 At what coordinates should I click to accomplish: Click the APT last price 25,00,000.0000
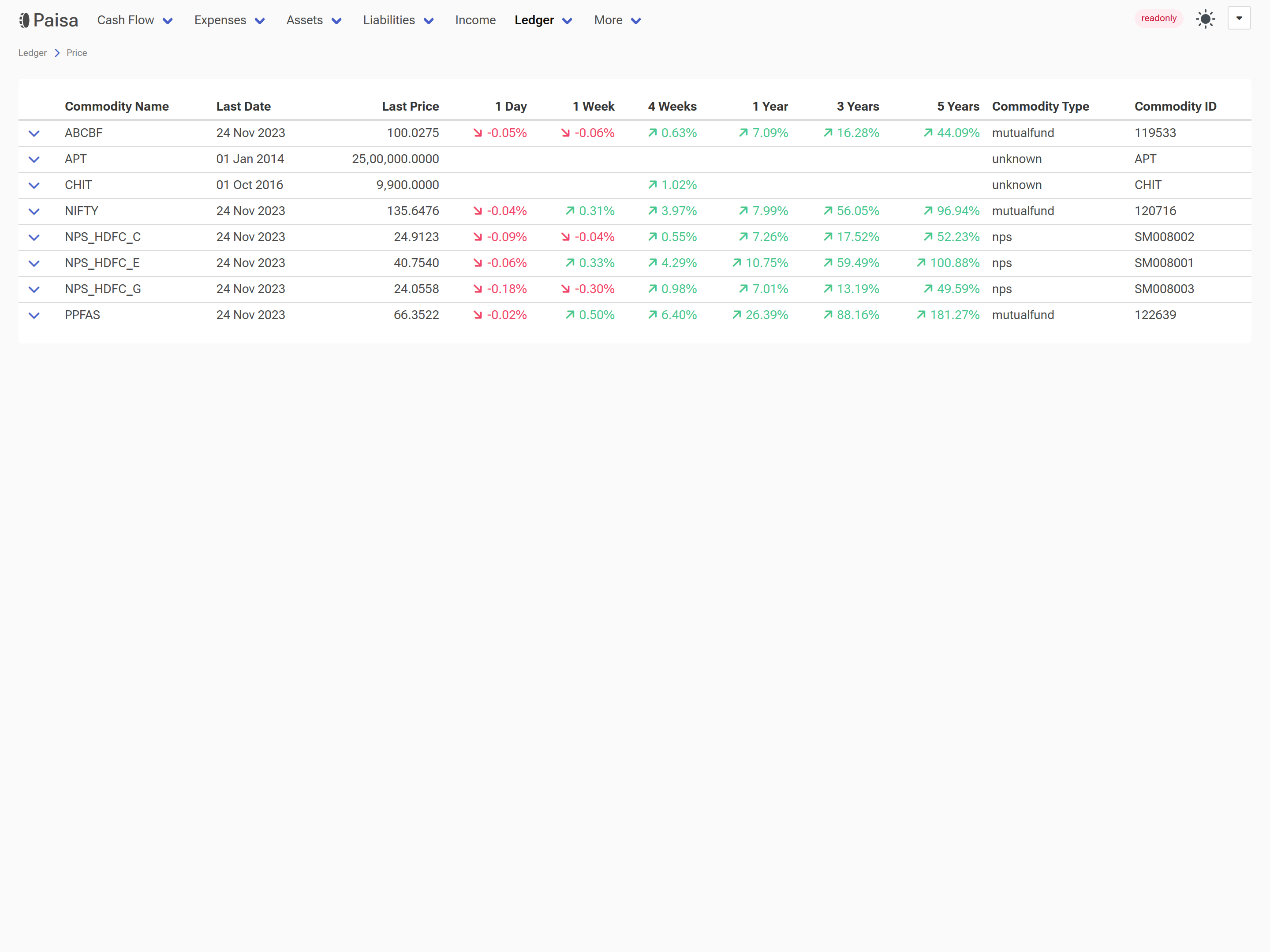[x=396, y=159]
